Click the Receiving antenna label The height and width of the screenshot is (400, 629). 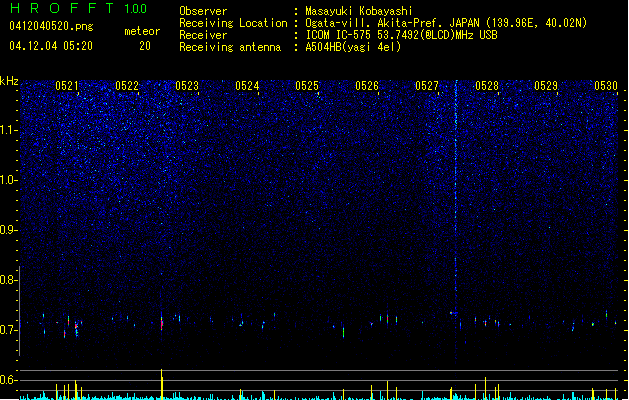pos(230,47)
